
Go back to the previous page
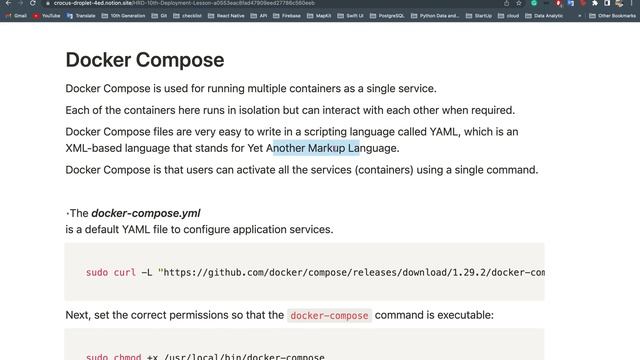click(x=8, y=3)
